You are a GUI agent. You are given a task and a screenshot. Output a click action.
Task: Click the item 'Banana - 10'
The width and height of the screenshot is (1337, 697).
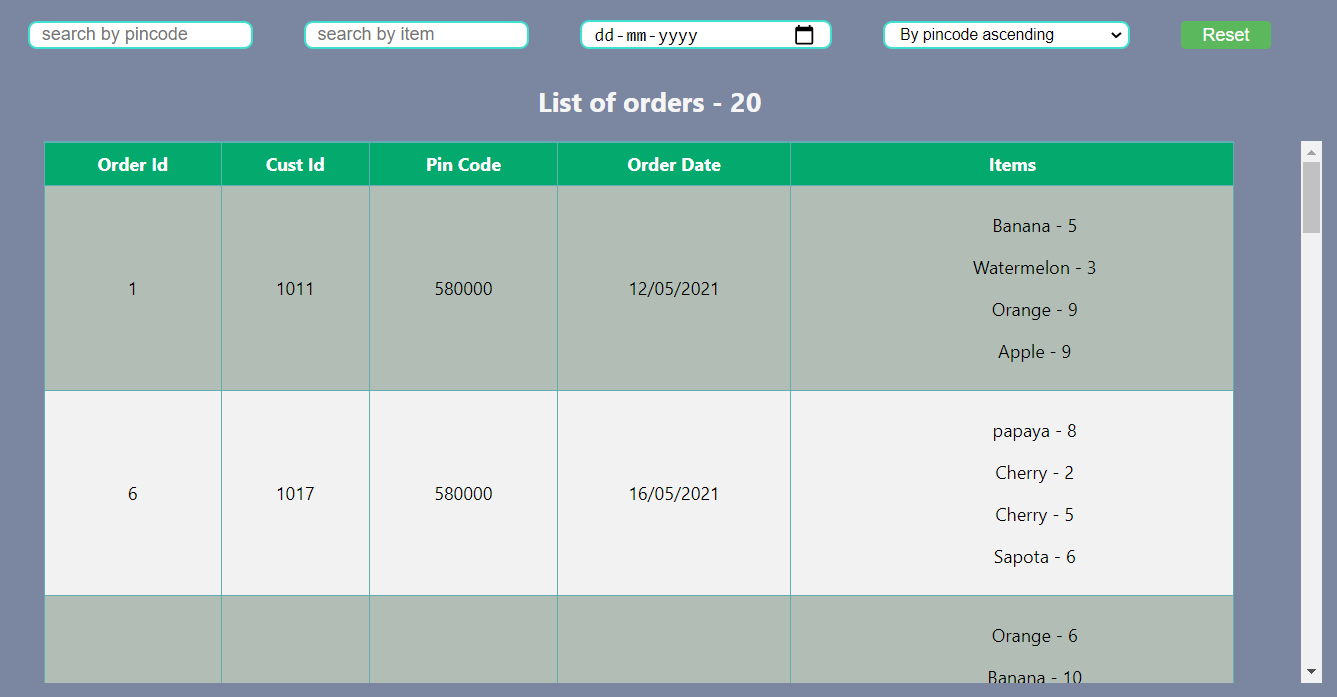coord(1034,677)
